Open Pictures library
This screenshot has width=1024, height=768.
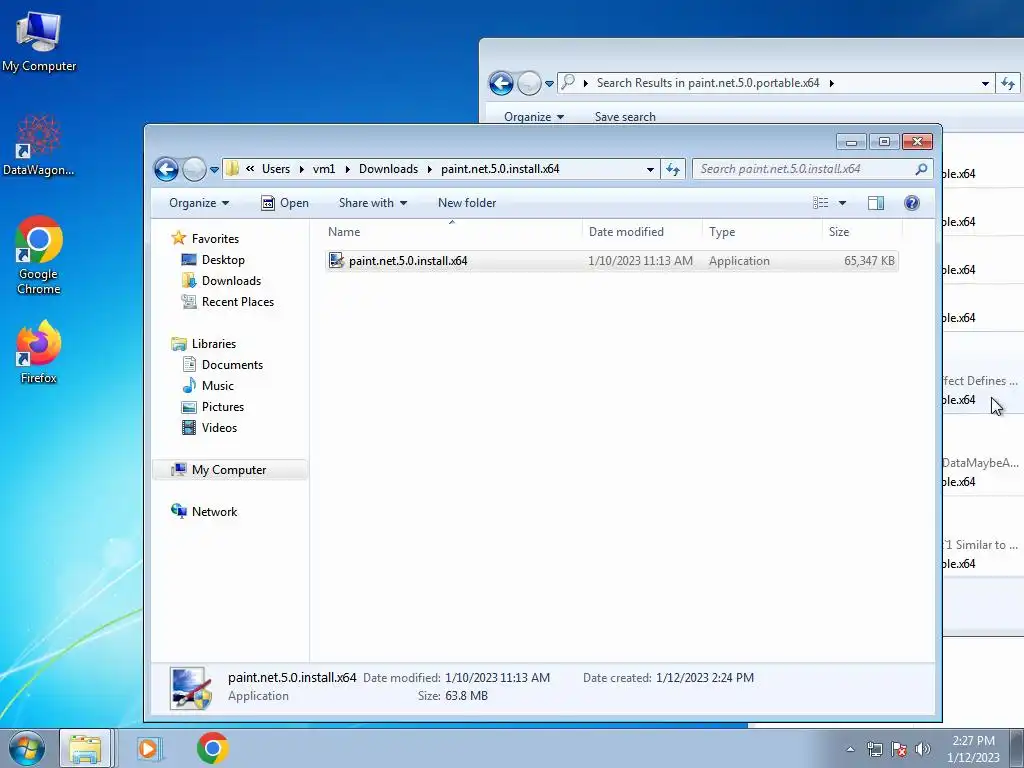pyautogui.click(x=223, y=406)
